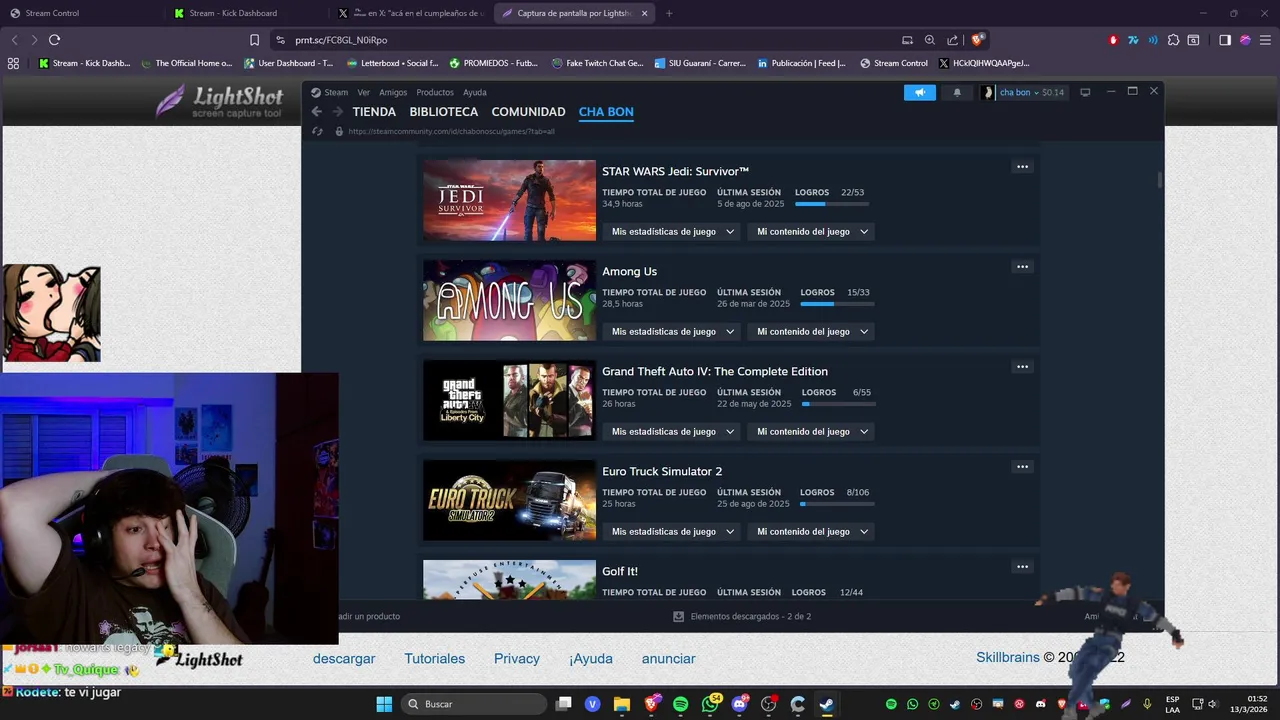Expand 'Mi contenido del juego' for Among Us
This screenshot has height=720, width=1280.
pos(811,331)
